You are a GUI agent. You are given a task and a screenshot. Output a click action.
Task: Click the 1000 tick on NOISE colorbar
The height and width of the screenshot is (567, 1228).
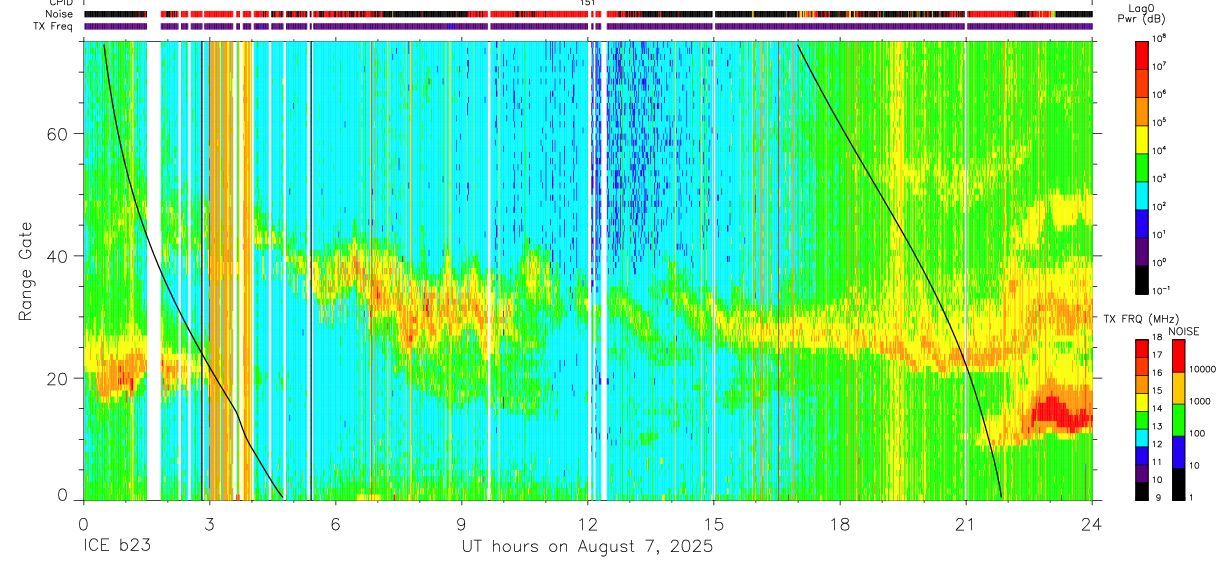1201,401
